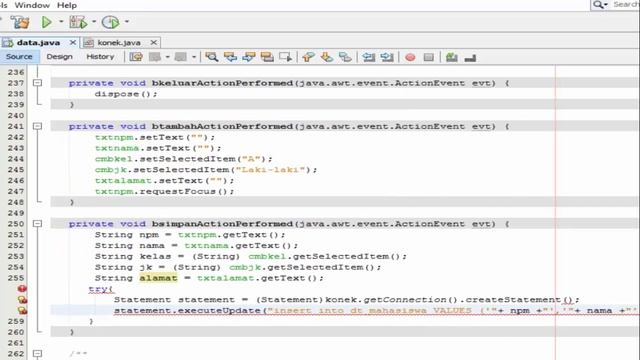
Task: Click the data.java file tab icon
Action: pos(7,42)
